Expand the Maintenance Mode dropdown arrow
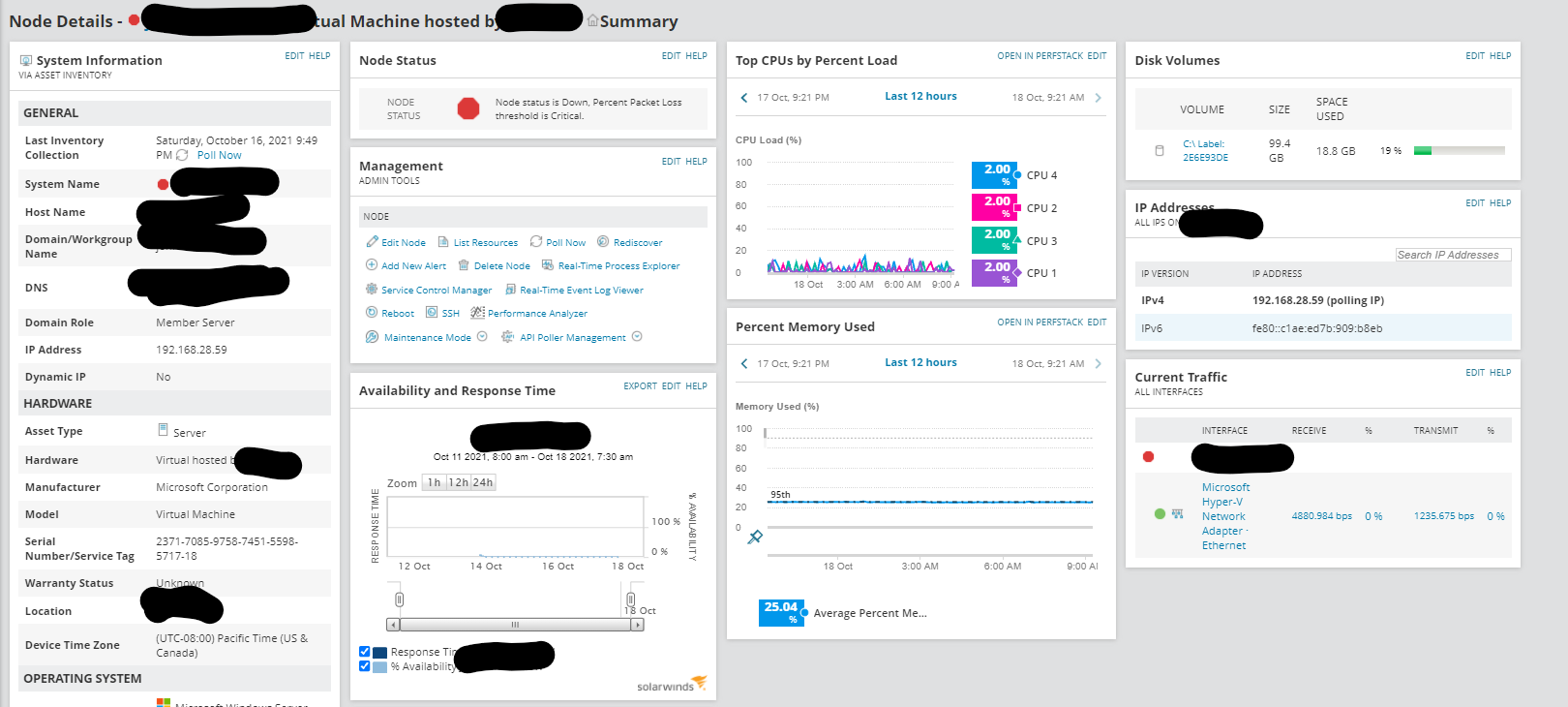Image resolution: width=1568 pixels, height=707 pixels. click(x=482, y=336)
